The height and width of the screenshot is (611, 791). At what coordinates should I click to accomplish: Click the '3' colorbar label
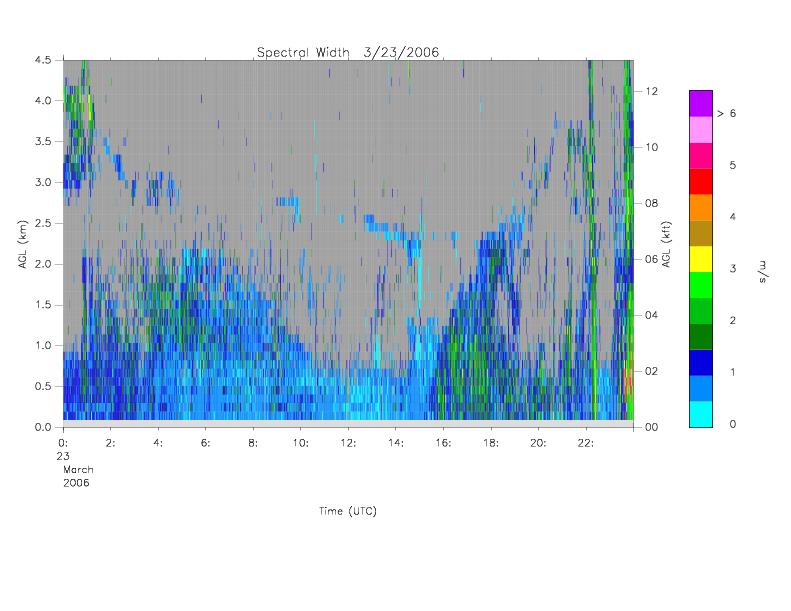click(x=732, y=269)
